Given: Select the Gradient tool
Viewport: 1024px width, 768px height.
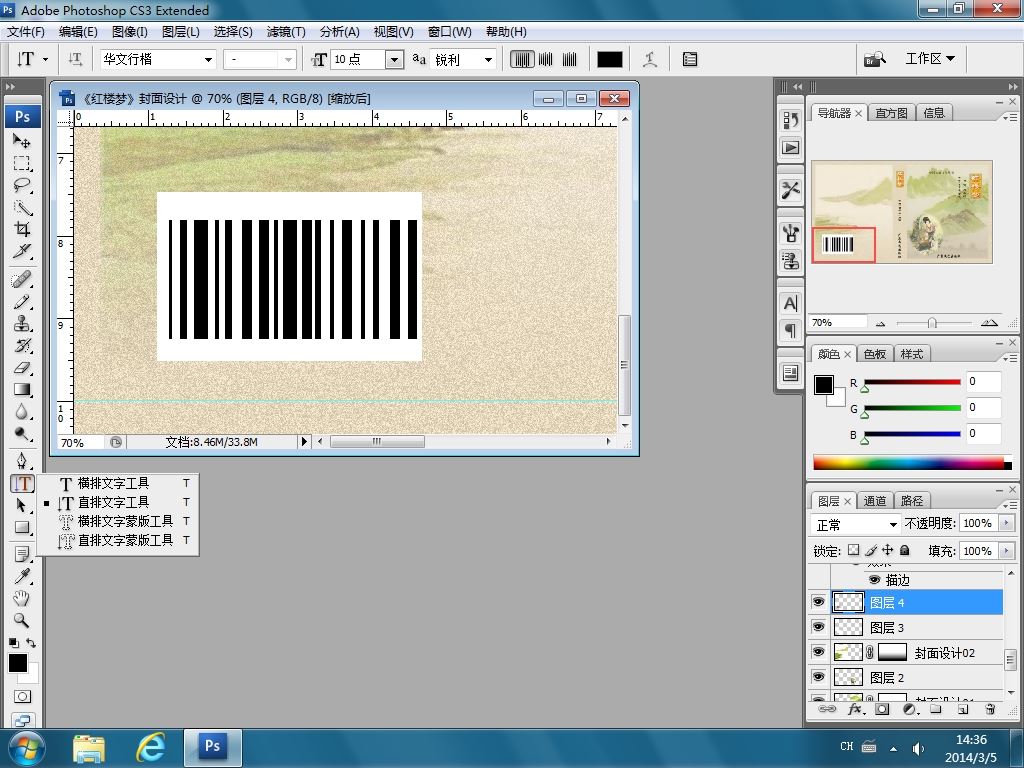Looking at the screenshot, I should coord(22,390).
